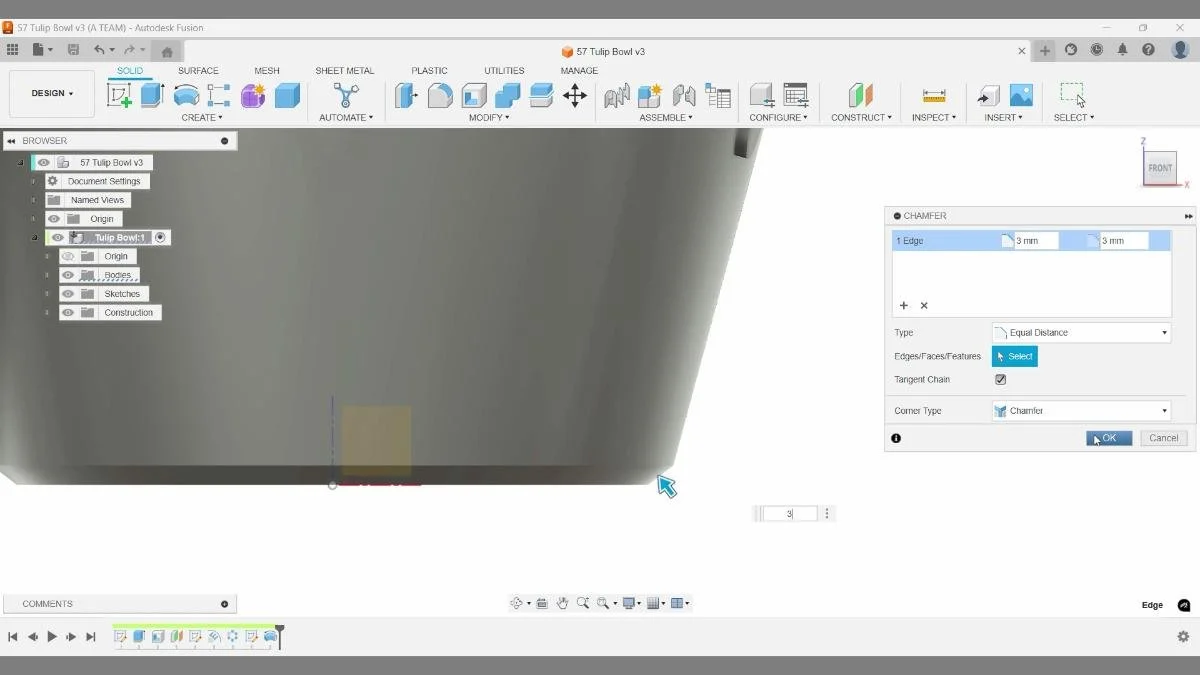Viewport: 1200px width, 675px height.
Task: Toggle visibility of 57 Tulip Bowl v3 root
Action: tap(44, 162)
